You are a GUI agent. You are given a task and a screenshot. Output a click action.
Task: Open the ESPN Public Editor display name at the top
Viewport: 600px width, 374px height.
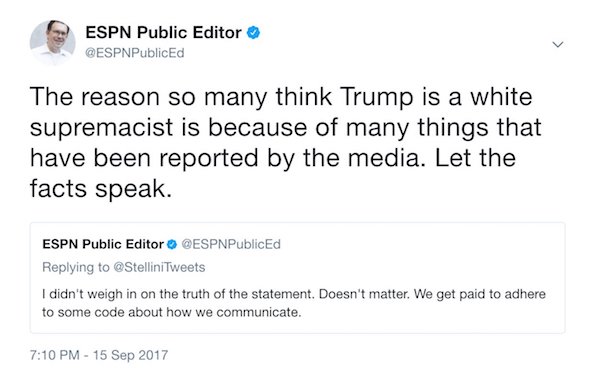(163, 33)
